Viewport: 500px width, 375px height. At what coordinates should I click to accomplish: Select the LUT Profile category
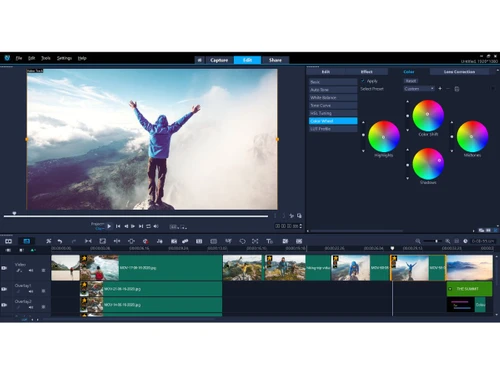333,129
